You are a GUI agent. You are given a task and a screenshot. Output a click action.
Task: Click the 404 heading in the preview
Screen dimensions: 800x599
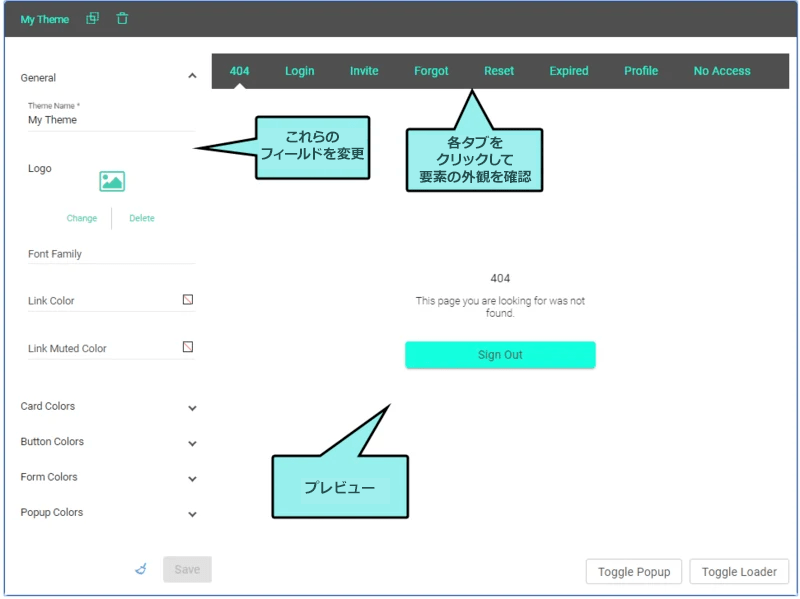pos(500,278)
